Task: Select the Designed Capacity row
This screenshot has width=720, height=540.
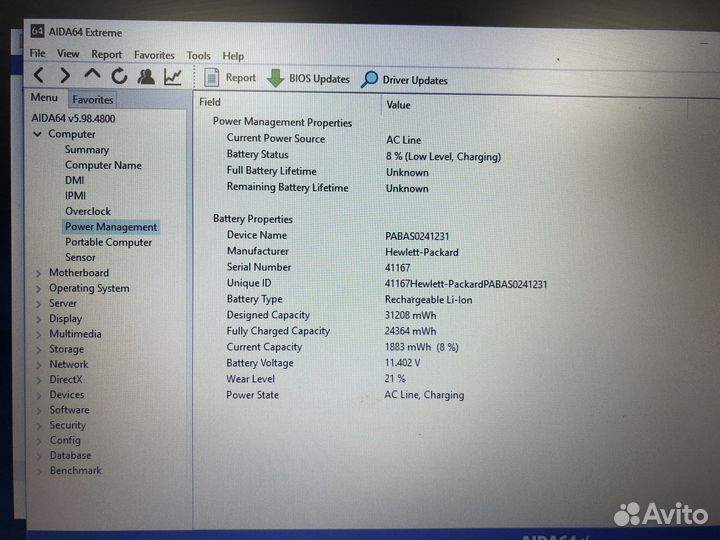Action: pos(331,315)
